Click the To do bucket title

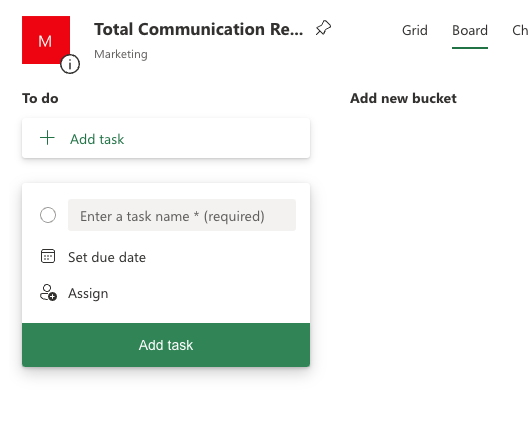pos(40,98)
